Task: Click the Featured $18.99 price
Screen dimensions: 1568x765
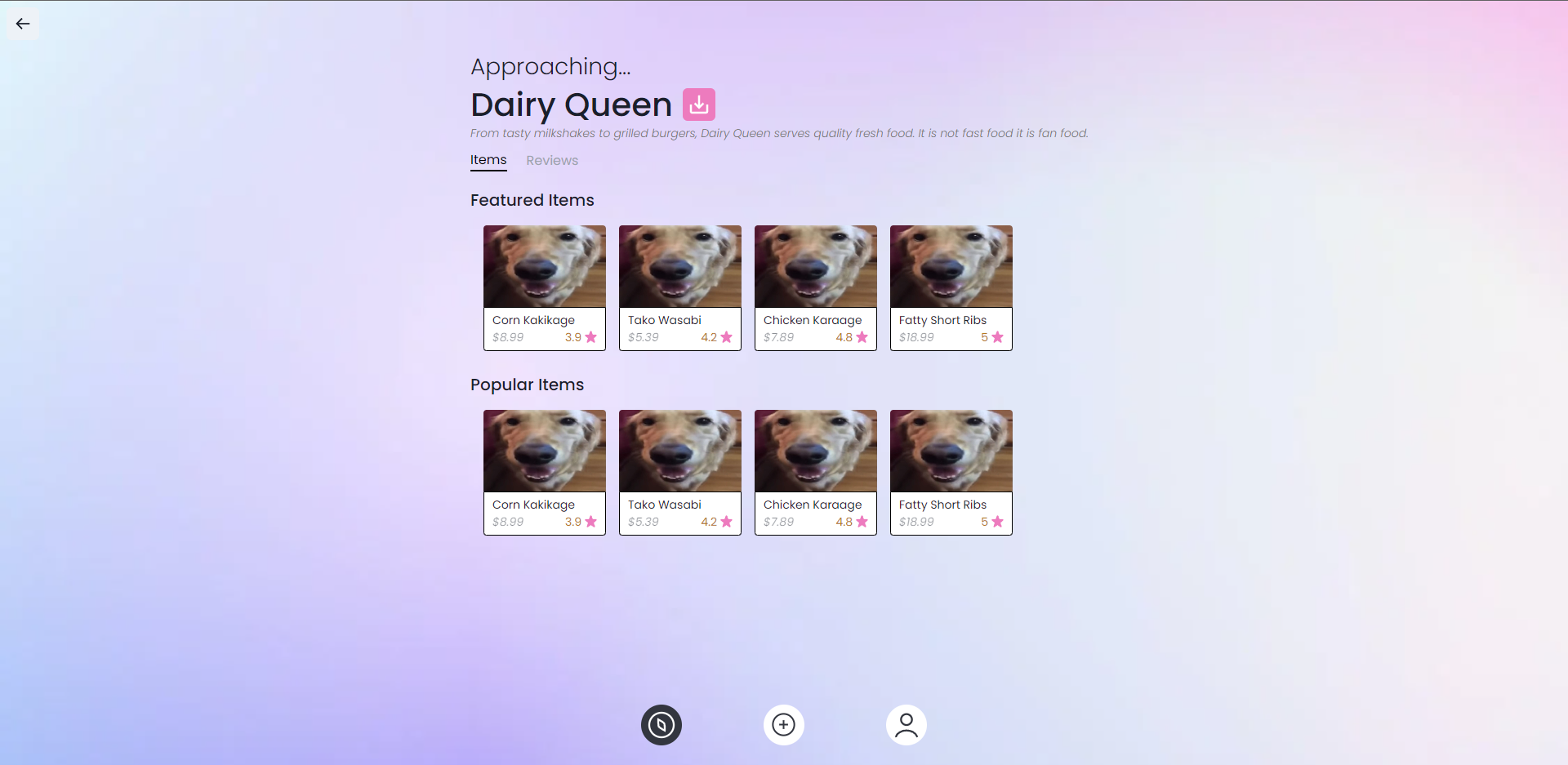Action: point(916,337)
